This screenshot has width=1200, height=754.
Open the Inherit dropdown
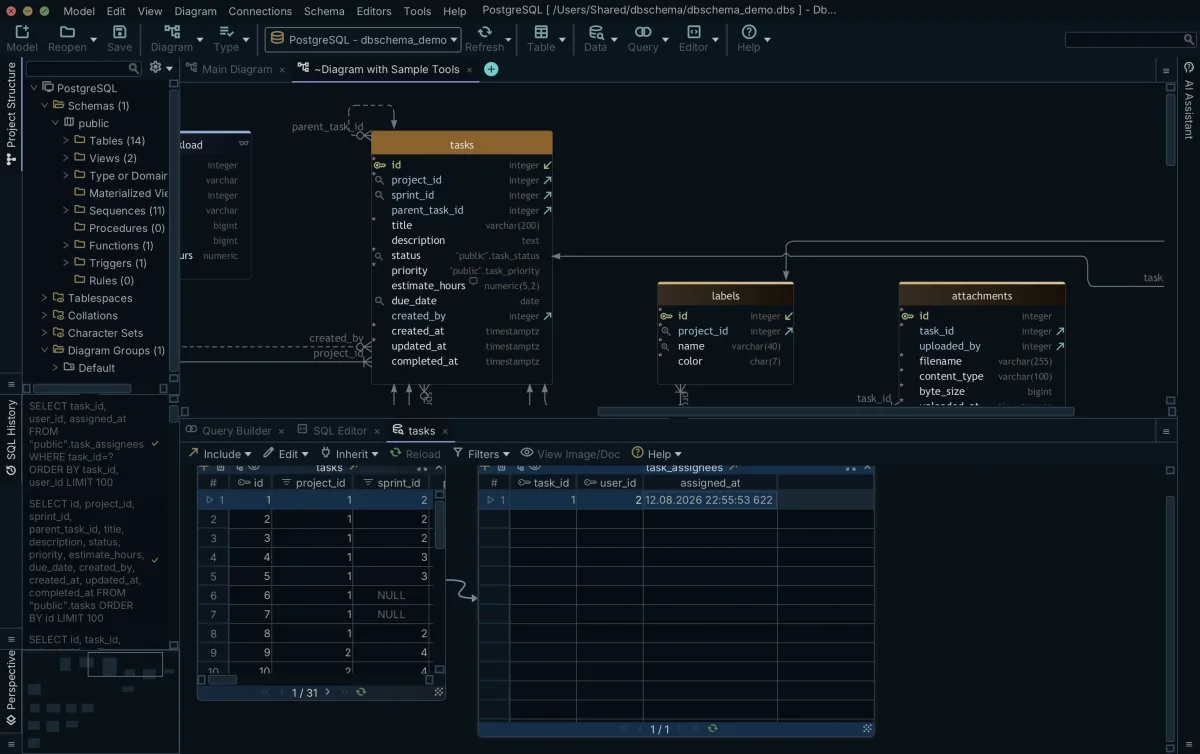coord(349,454)
